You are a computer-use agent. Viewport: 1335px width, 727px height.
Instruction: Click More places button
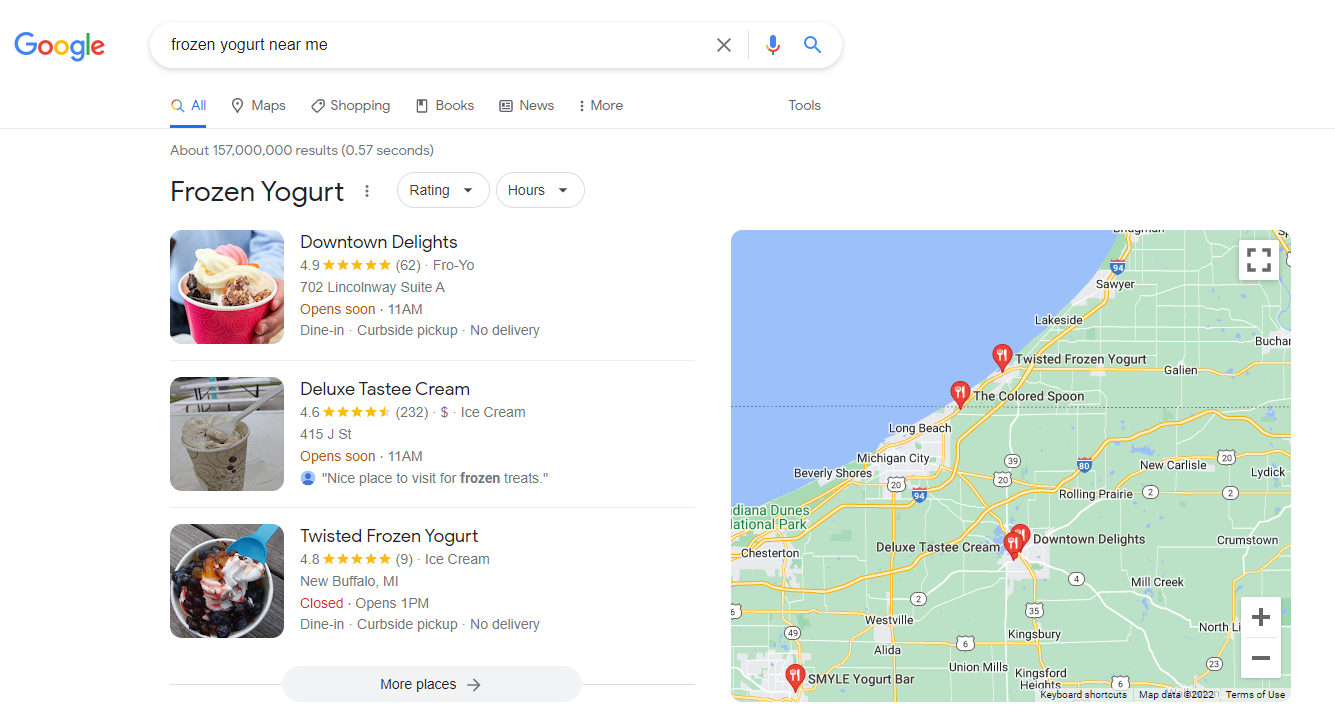431,684
